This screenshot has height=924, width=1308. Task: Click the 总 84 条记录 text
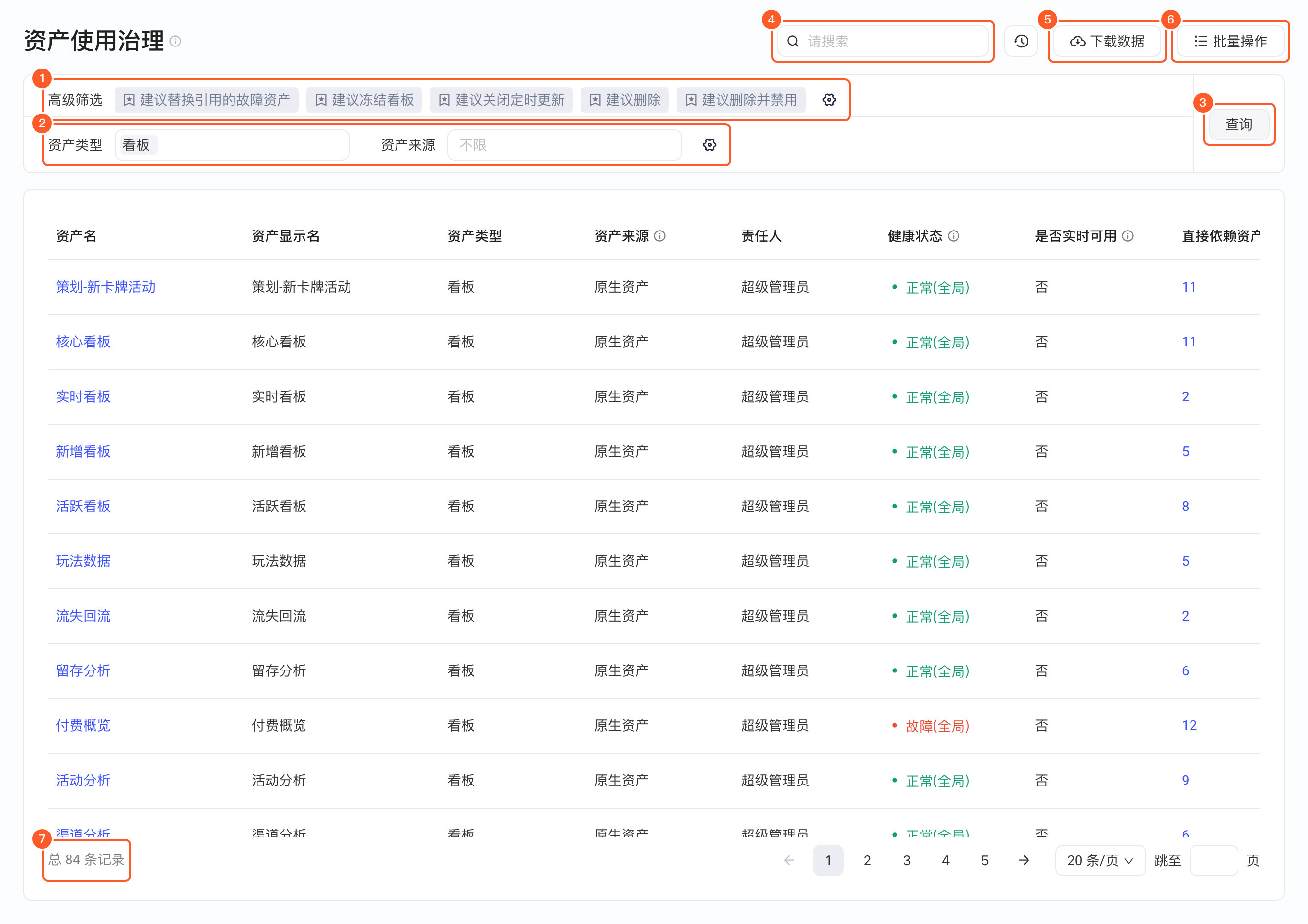click(x=87, y=859)
